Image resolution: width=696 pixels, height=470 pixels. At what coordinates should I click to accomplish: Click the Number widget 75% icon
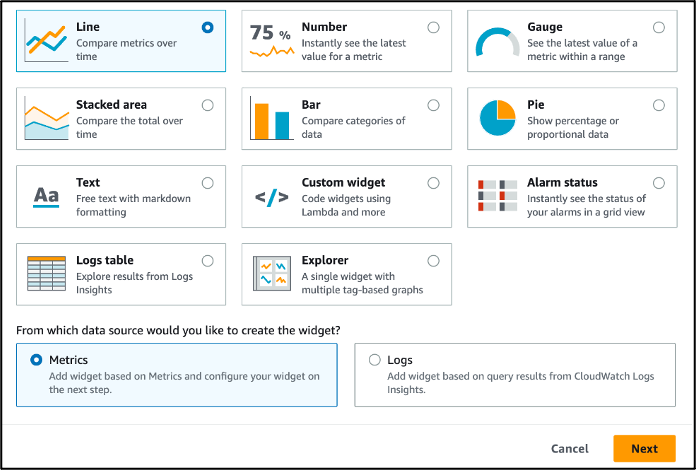pyautogui.click(x=270, y=41)
